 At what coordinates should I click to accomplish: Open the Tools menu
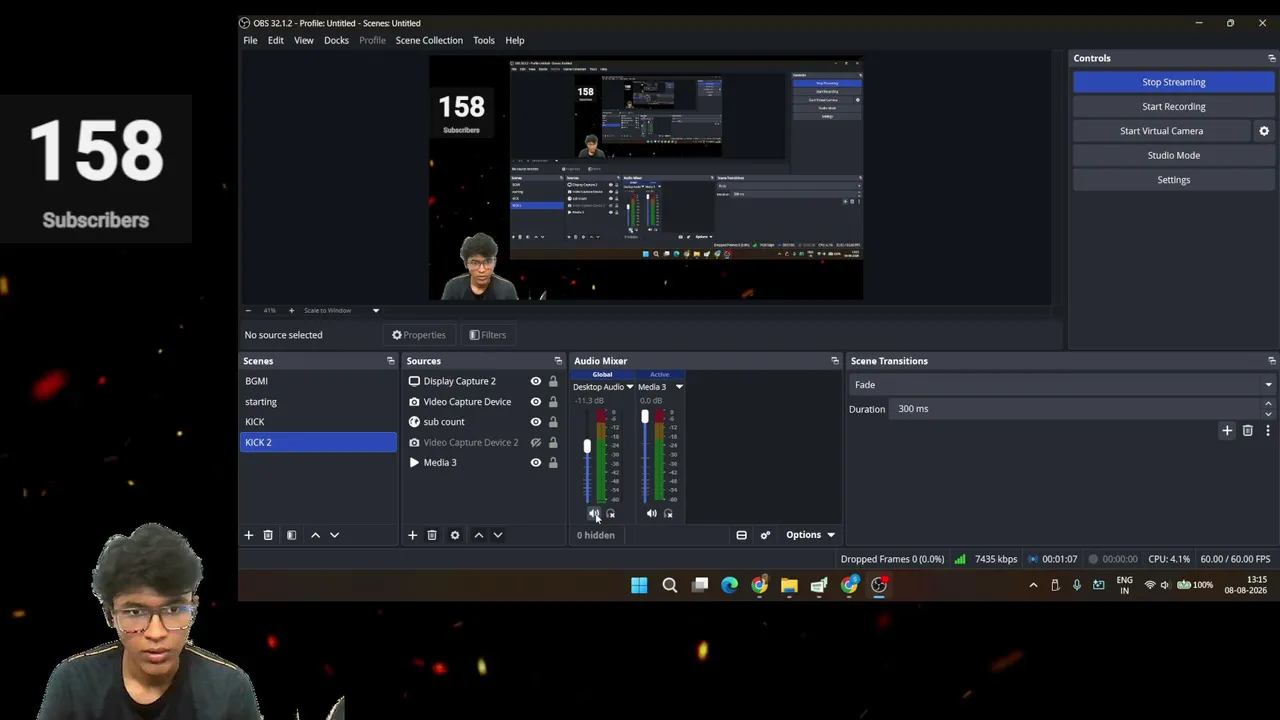tap(484, 40)
